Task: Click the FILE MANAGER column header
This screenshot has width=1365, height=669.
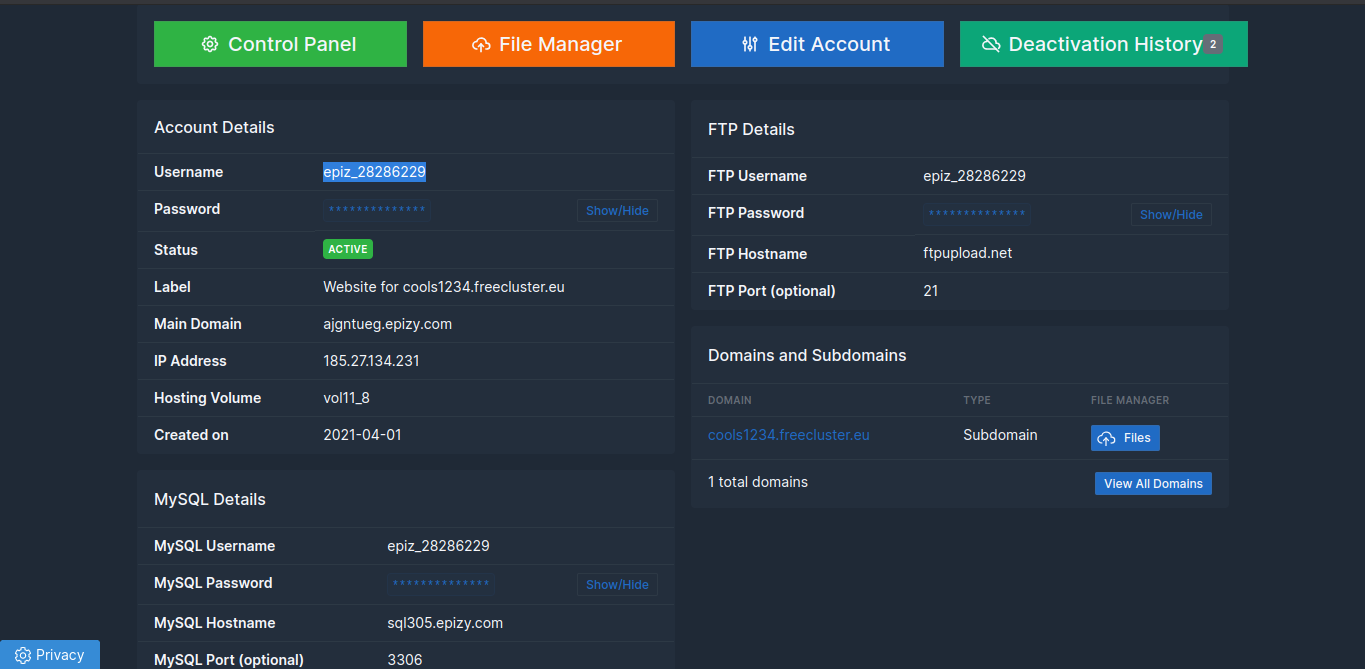Action: tap(1130, 400)
